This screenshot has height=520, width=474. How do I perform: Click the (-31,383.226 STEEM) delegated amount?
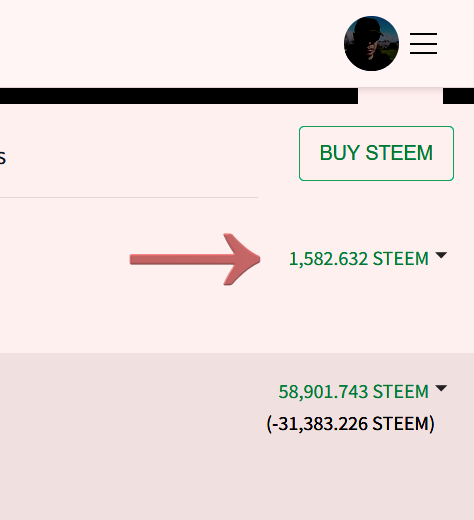click(x=351, y=424)
